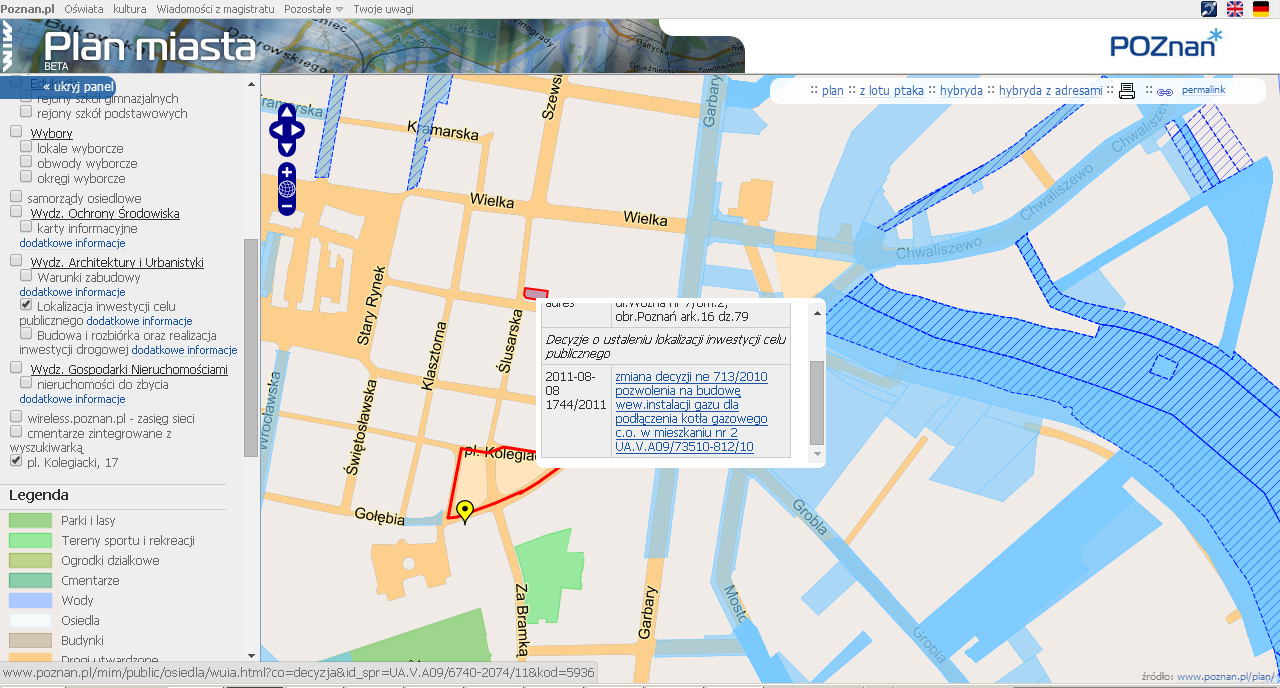Screen dimensions: 1280x688
Task: Hide the panel with ukryj panel button
Action: pos(78,87)
